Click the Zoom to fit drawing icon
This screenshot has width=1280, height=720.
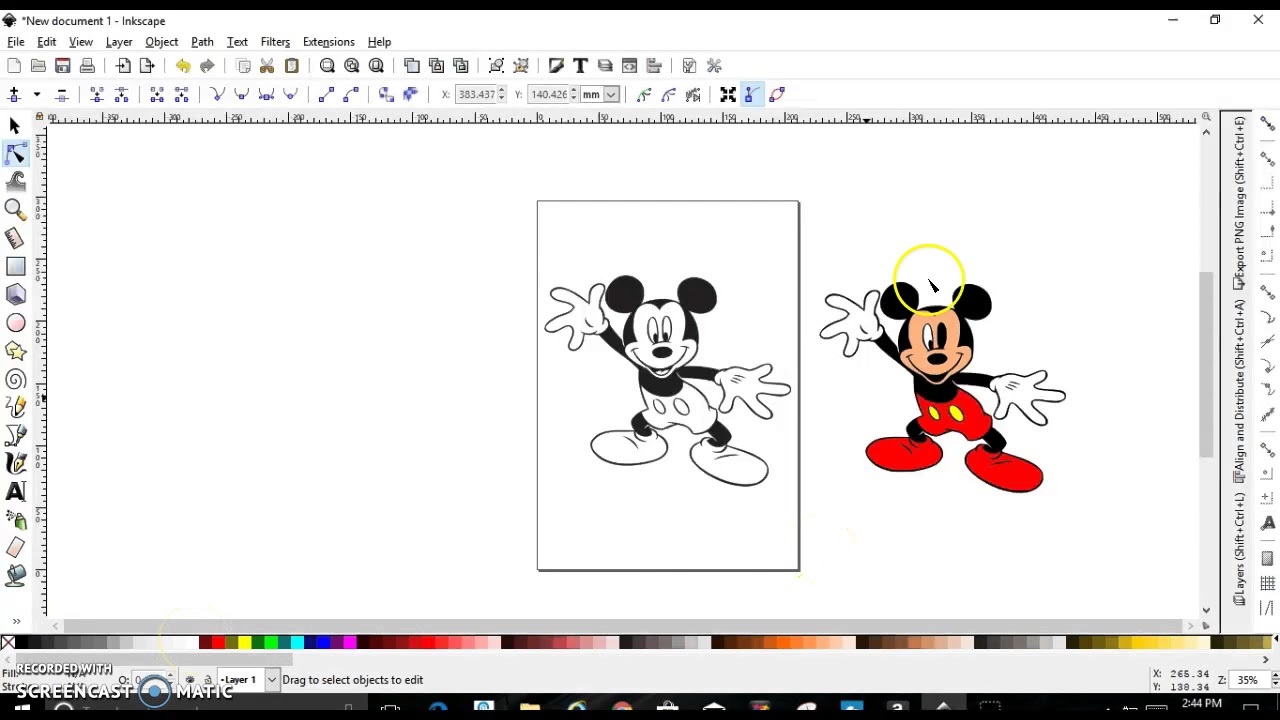coord(352,66)
